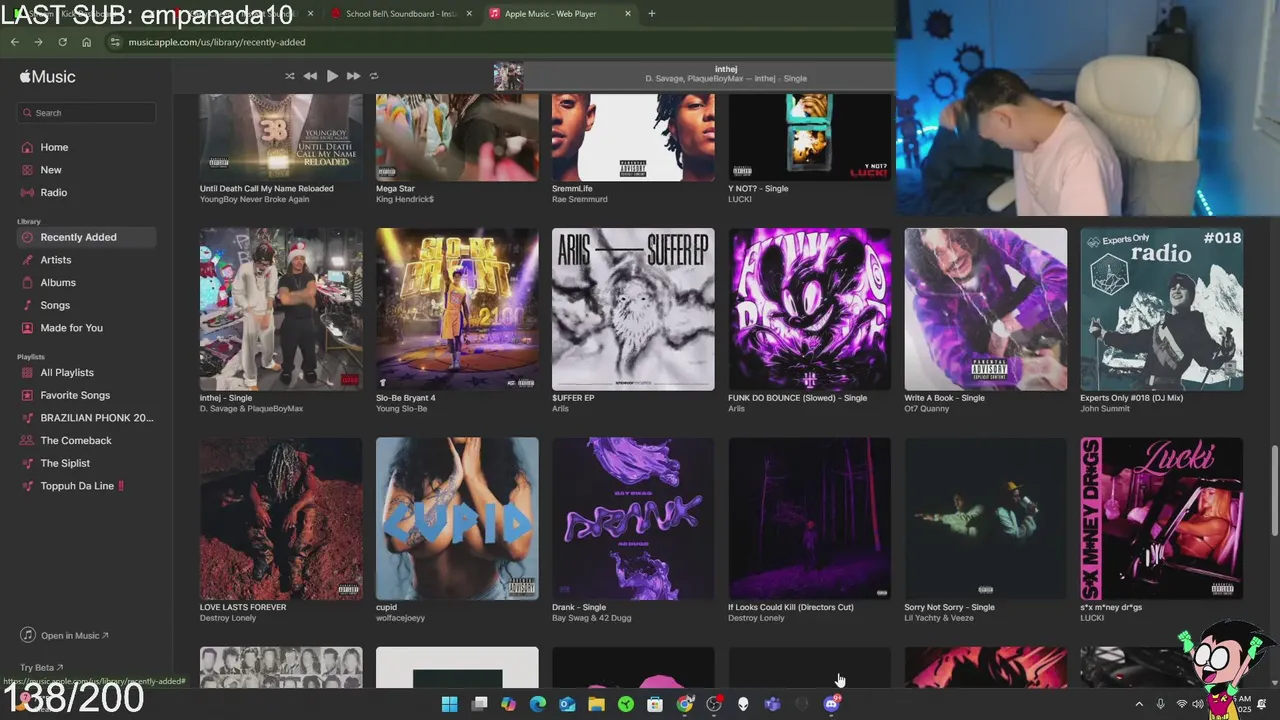The height and width of the screenshot is (720, 1280).
Task: Open Artists in the library
Action: click(55, 260)
